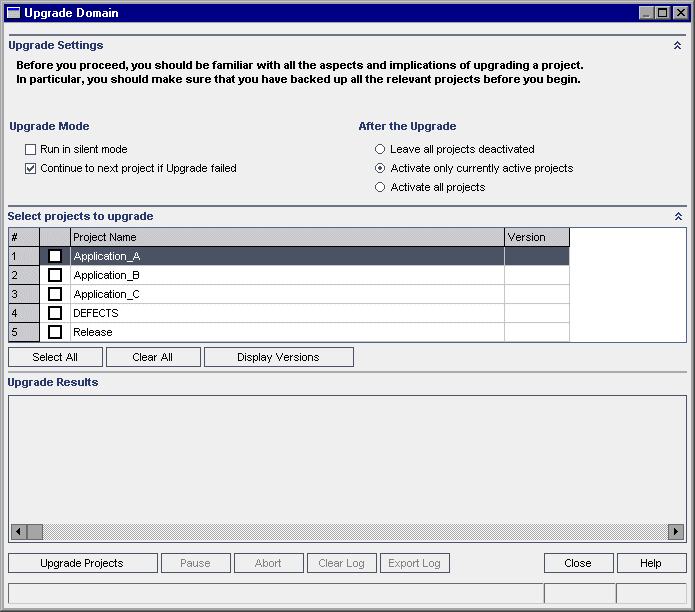Image resolution: width=695 pixels, height=612 pixels.
Task: Start upgrade with Upgrade Projects button
Action: tap(82, 563)
